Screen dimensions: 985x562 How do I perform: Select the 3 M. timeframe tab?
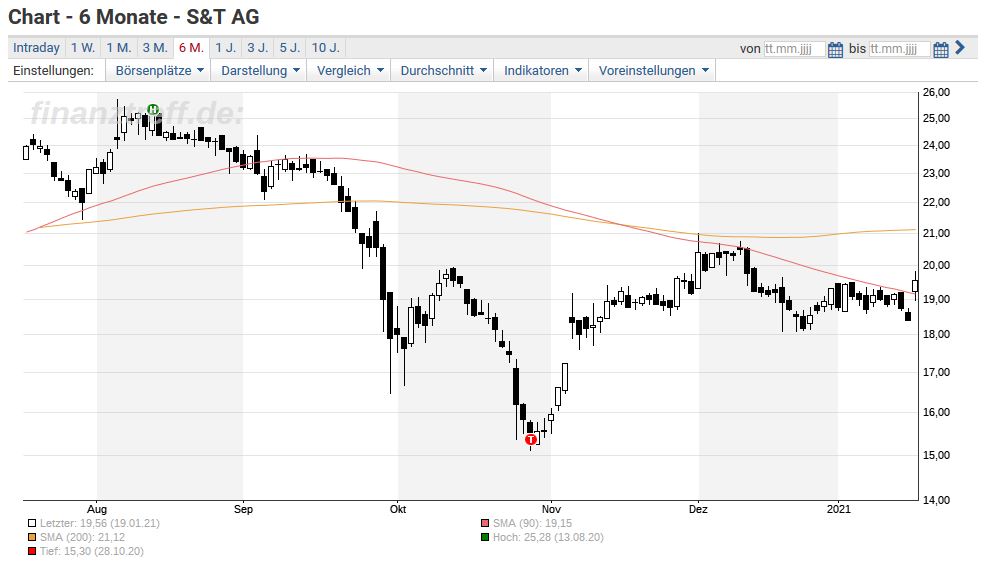pos(155,48)
